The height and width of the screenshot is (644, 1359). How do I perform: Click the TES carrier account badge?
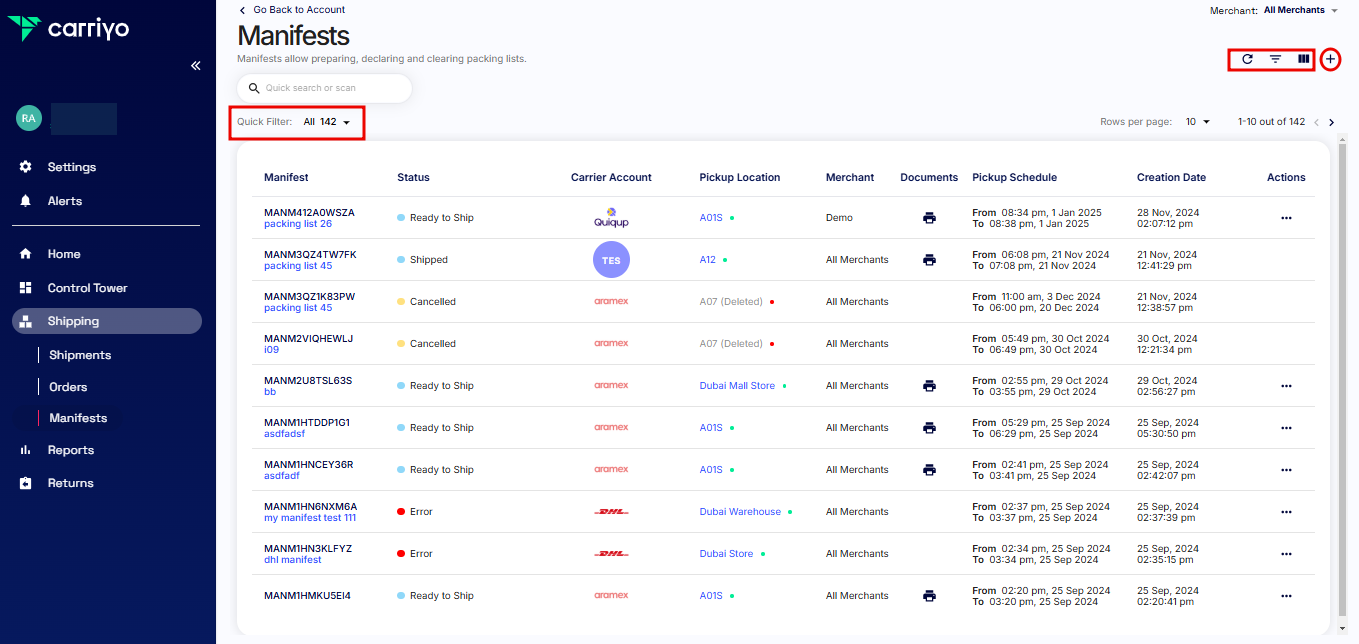click(x=611, y=260)
